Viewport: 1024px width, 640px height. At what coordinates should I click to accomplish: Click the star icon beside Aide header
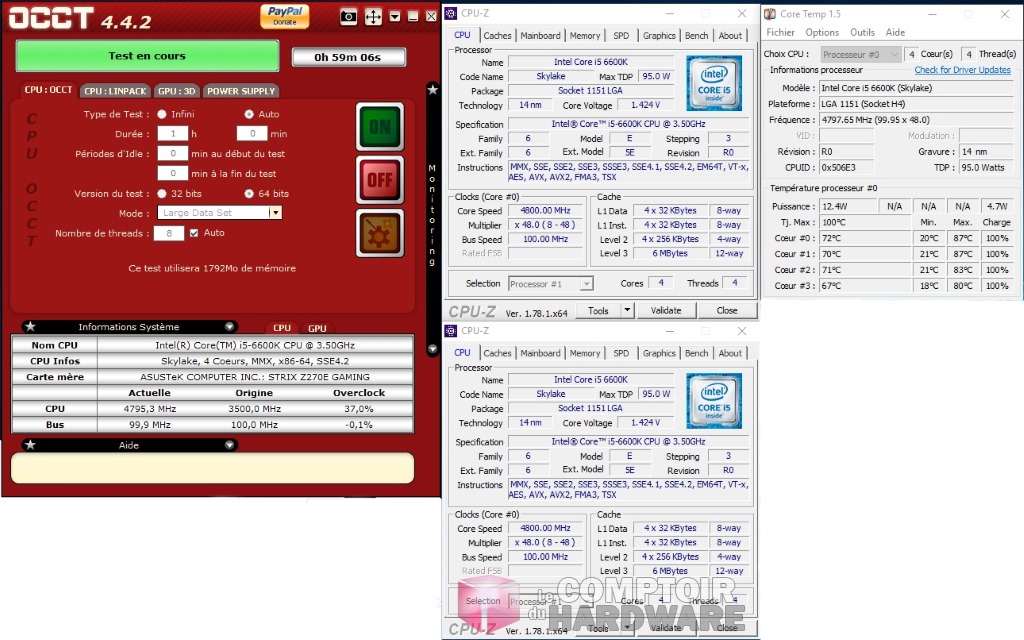[30, 445]
